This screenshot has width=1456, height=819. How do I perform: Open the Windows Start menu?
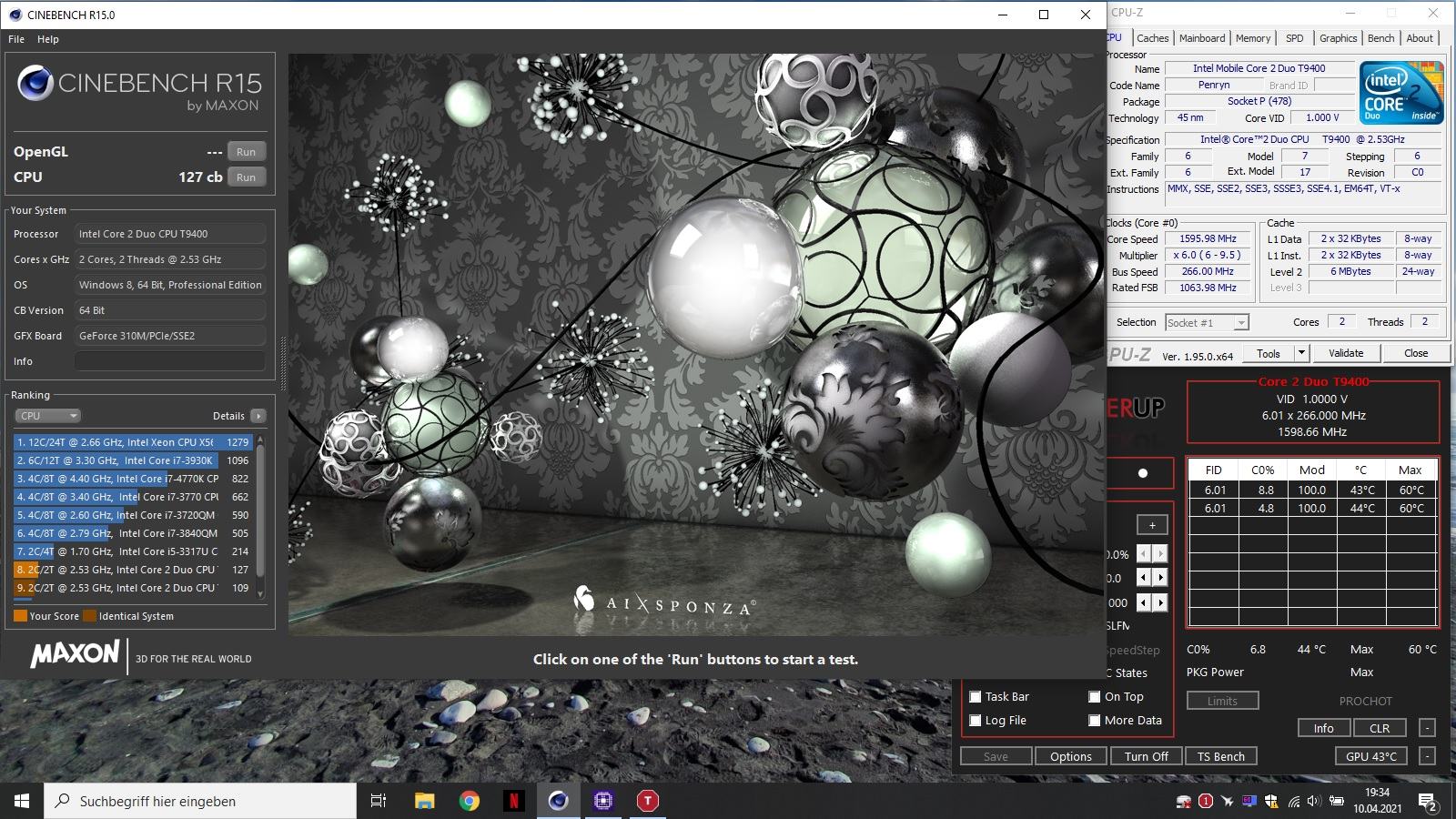tap(22, 801)
